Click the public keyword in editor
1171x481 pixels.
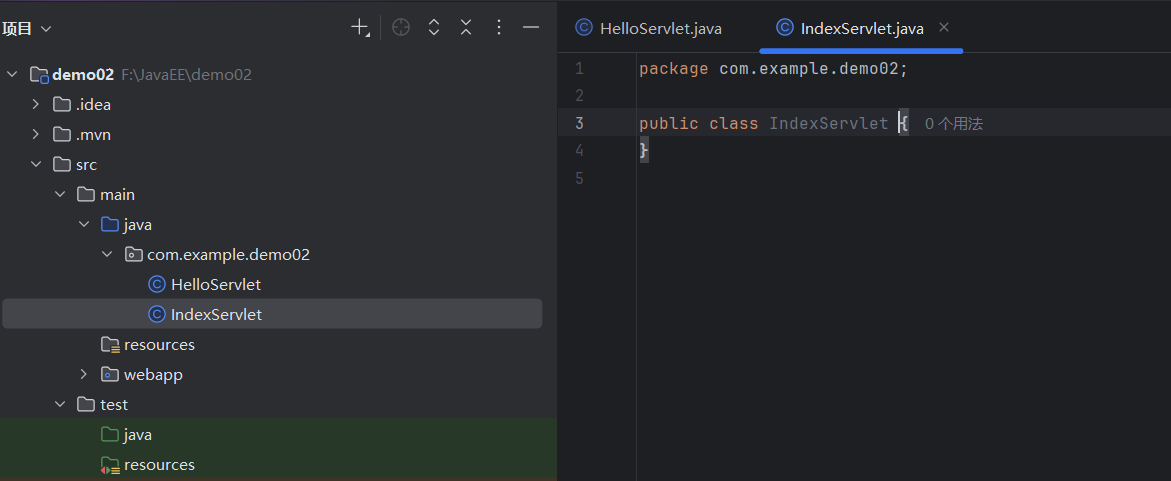tap(668, 123)
